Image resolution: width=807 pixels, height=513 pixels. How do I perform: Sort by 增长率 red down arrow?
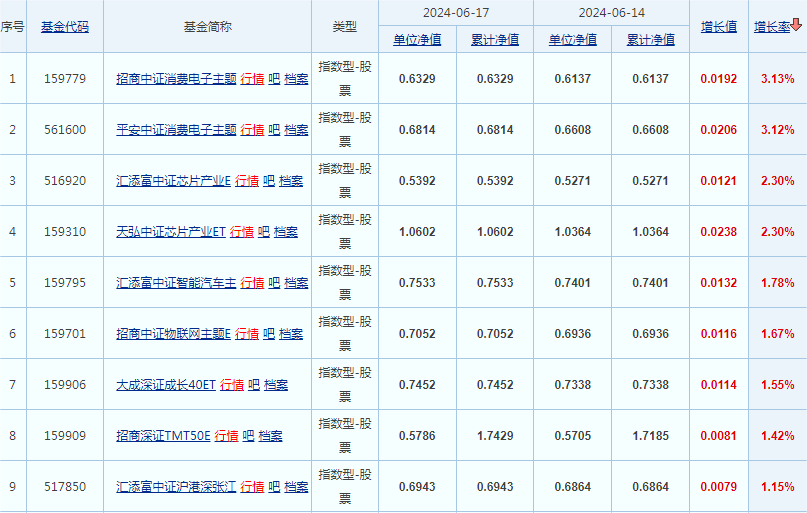pyautogui.click(x=796, y=25)
